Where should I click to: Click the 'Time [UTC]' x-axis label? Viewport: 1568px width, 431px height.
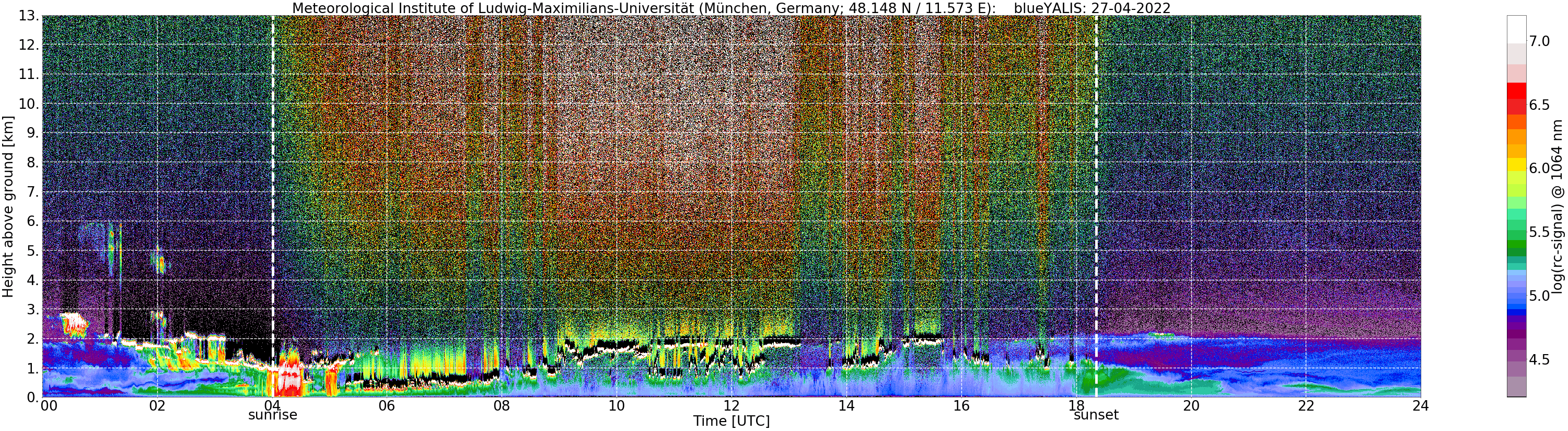pos(731,421)
